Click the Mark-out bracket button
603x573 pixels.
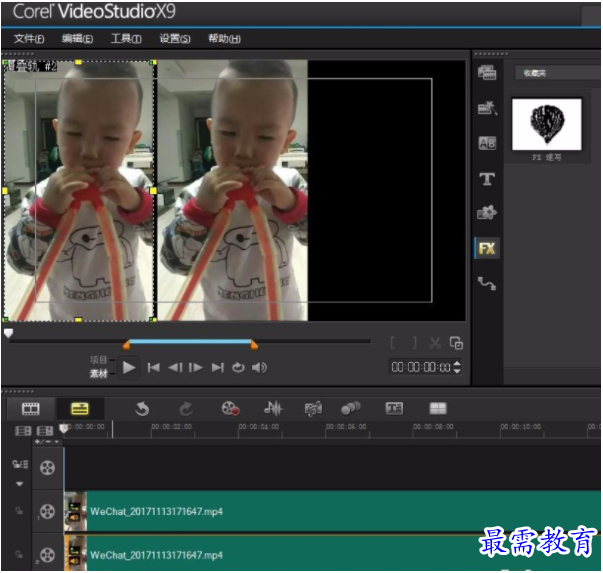click(414, 343)
